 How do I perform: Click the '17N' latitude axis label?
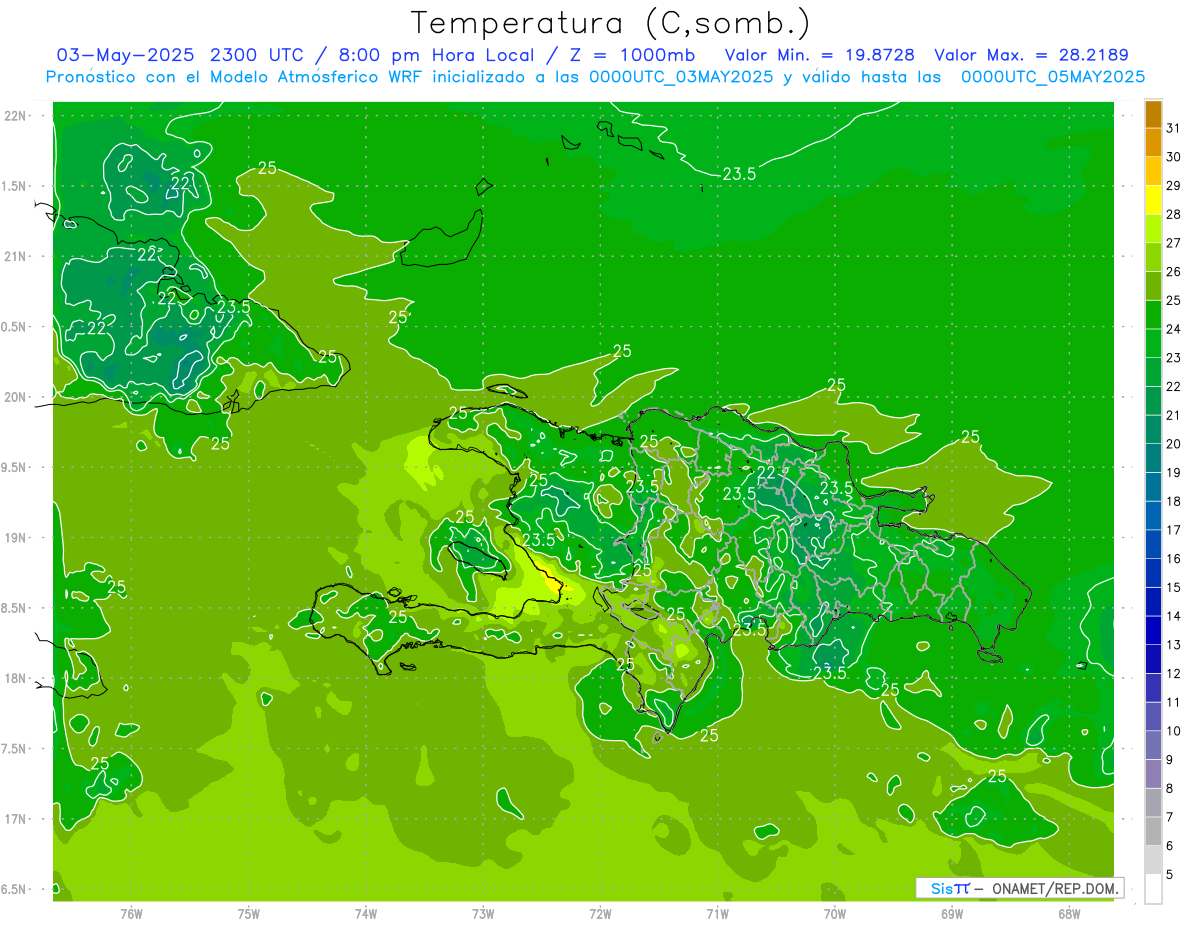click(x=15, y=819)
